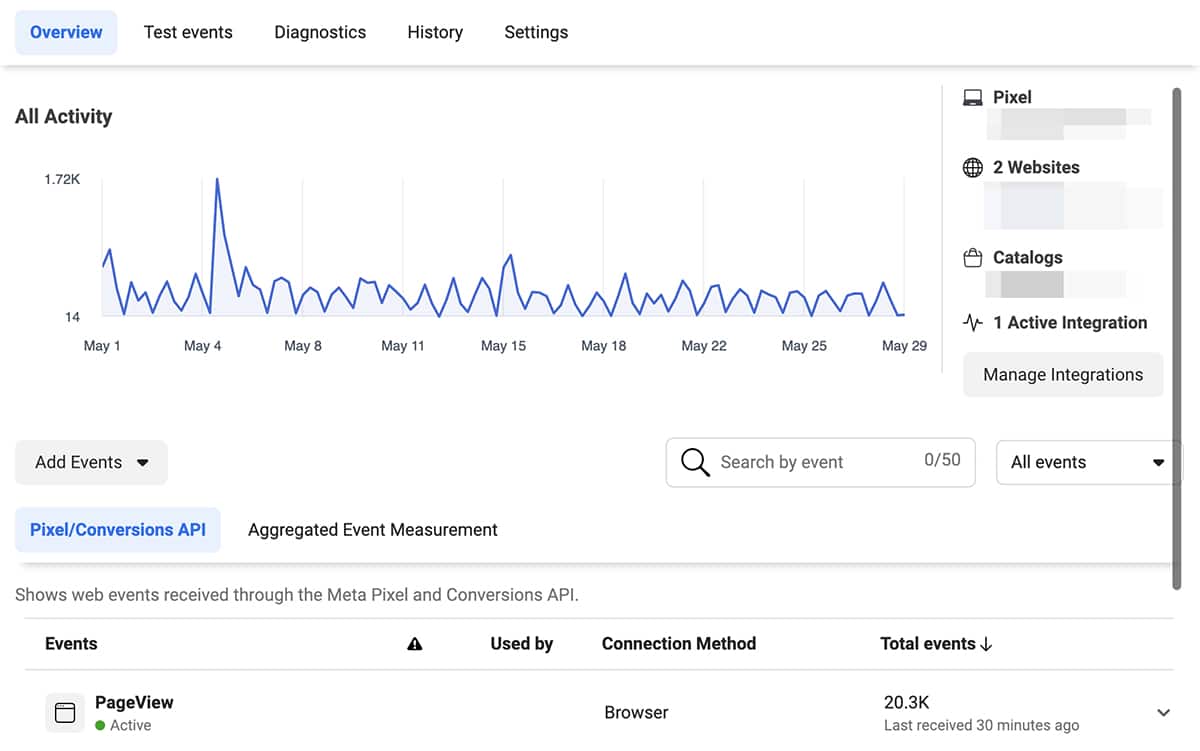Click the vertical scrollbar on the right
Viewport: 1200px width, 751px height.
point(1176,340)
